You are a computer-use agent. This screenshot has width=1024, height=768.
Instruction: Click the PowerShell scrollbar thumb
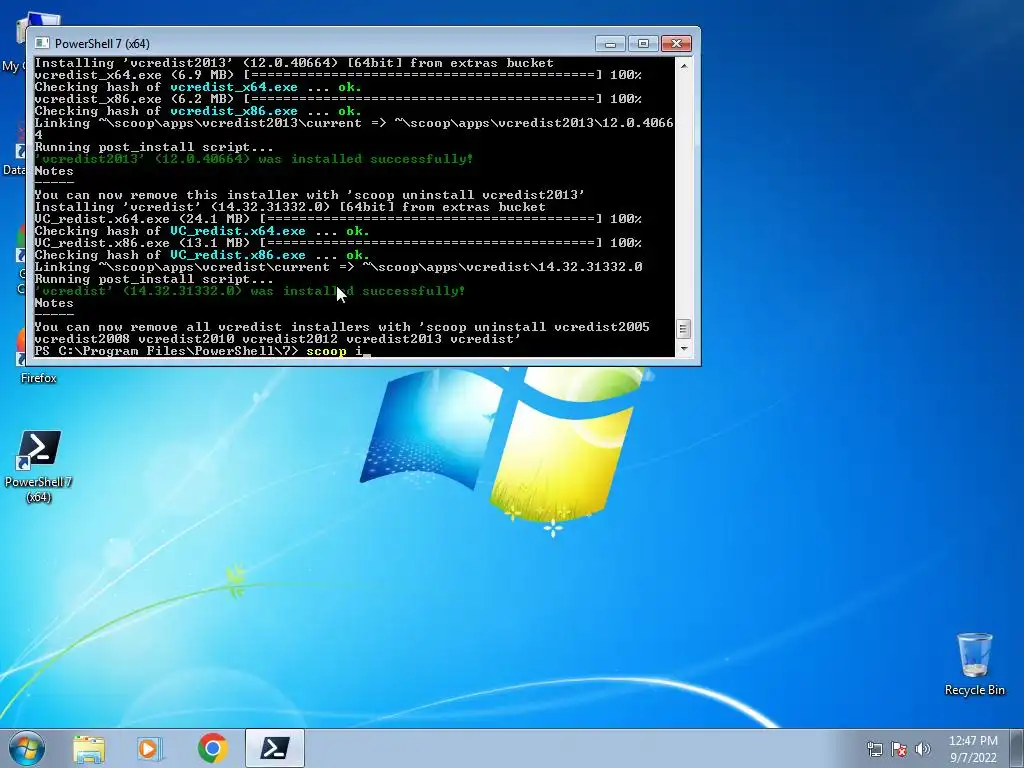pyautogui.click(x=683, y=329)
